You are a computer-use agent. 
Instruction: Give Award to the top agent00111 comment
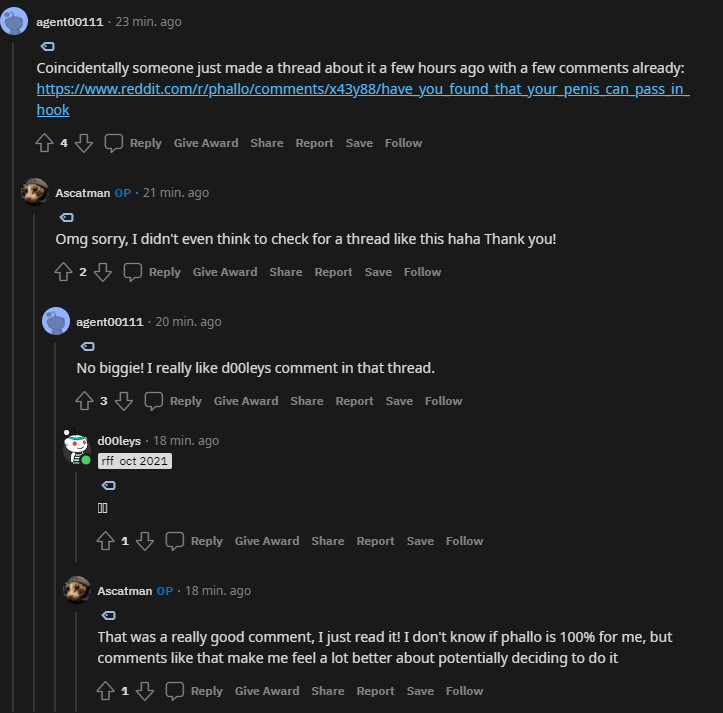click(206, 143)
